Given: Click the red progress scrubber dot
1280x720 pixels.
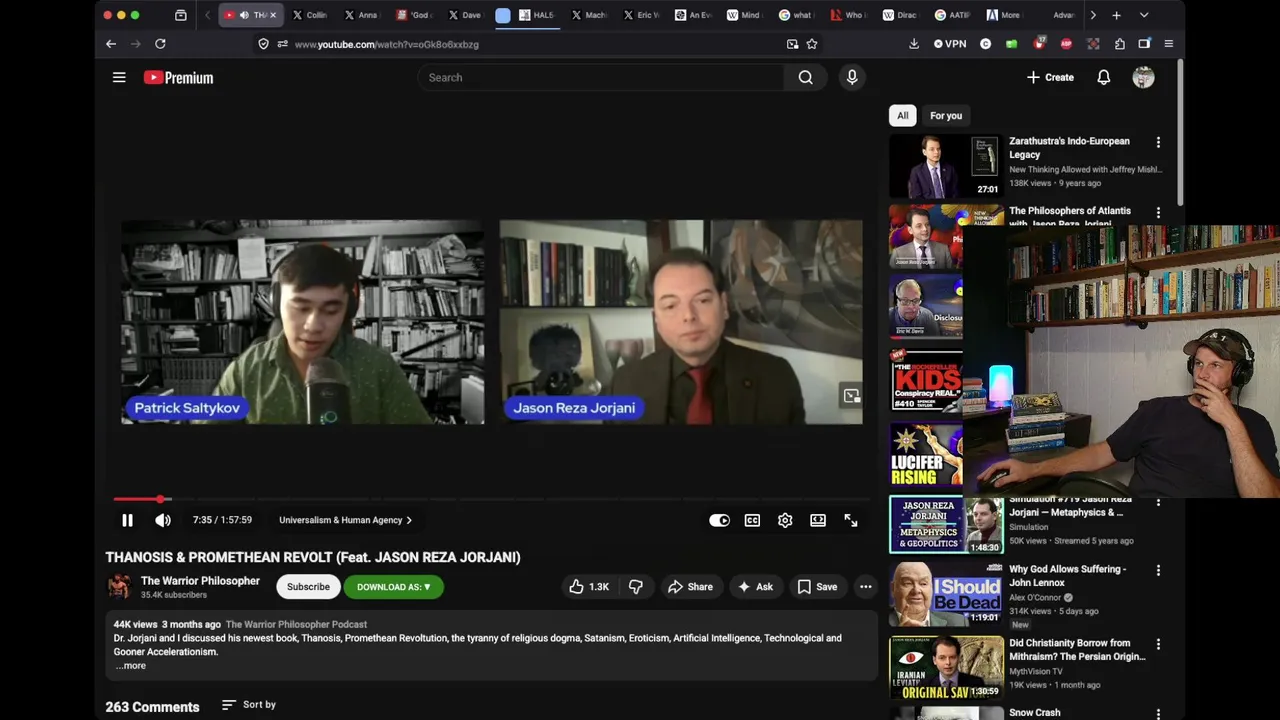Looking at the screenshot, I should click(x=160, y=499).
